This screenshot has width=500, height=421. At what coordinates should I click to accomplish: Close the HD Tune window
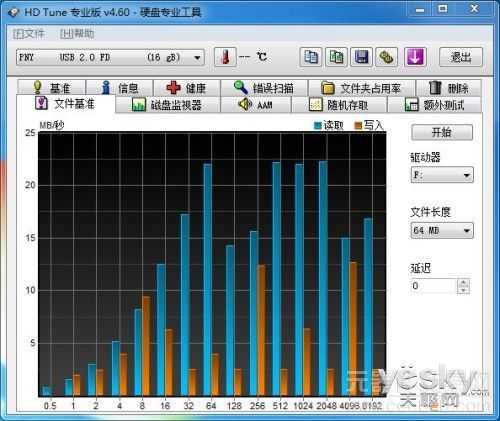(x=474, y=9)
